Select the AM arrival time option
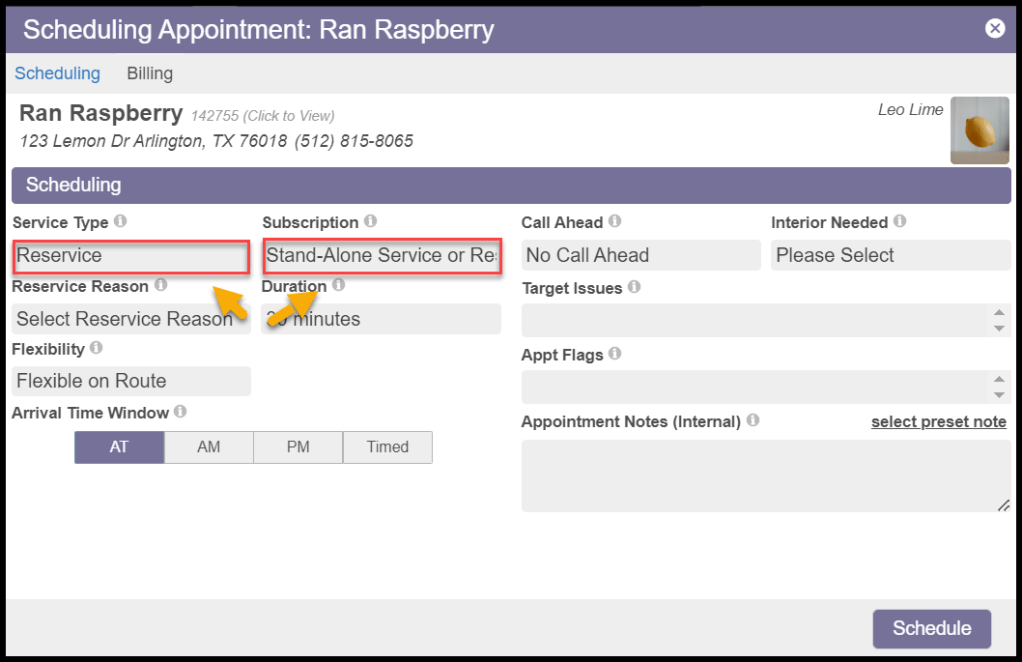 point(208,447)
